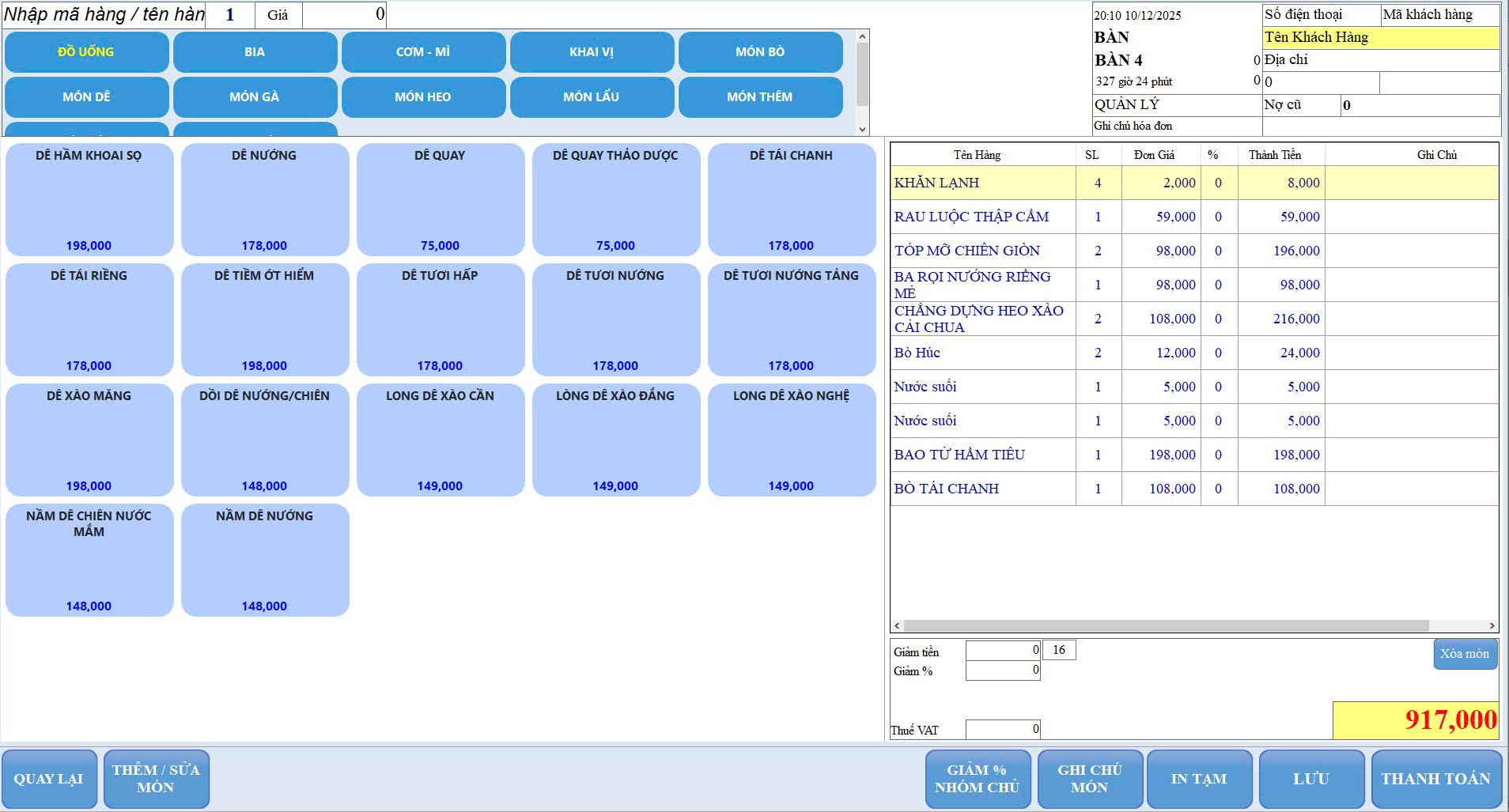
Task: Open the MÓN LẨU category
Action: pyautogui.click(x=591, y=96)
